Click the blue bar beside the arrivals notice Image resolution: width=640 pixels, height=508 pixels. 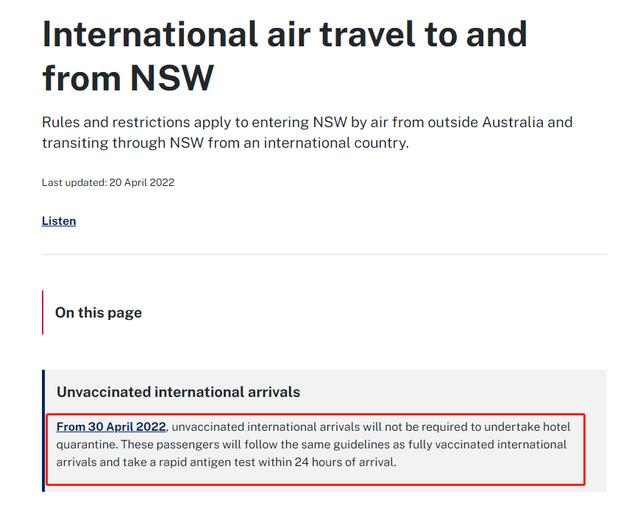[43, 430]
